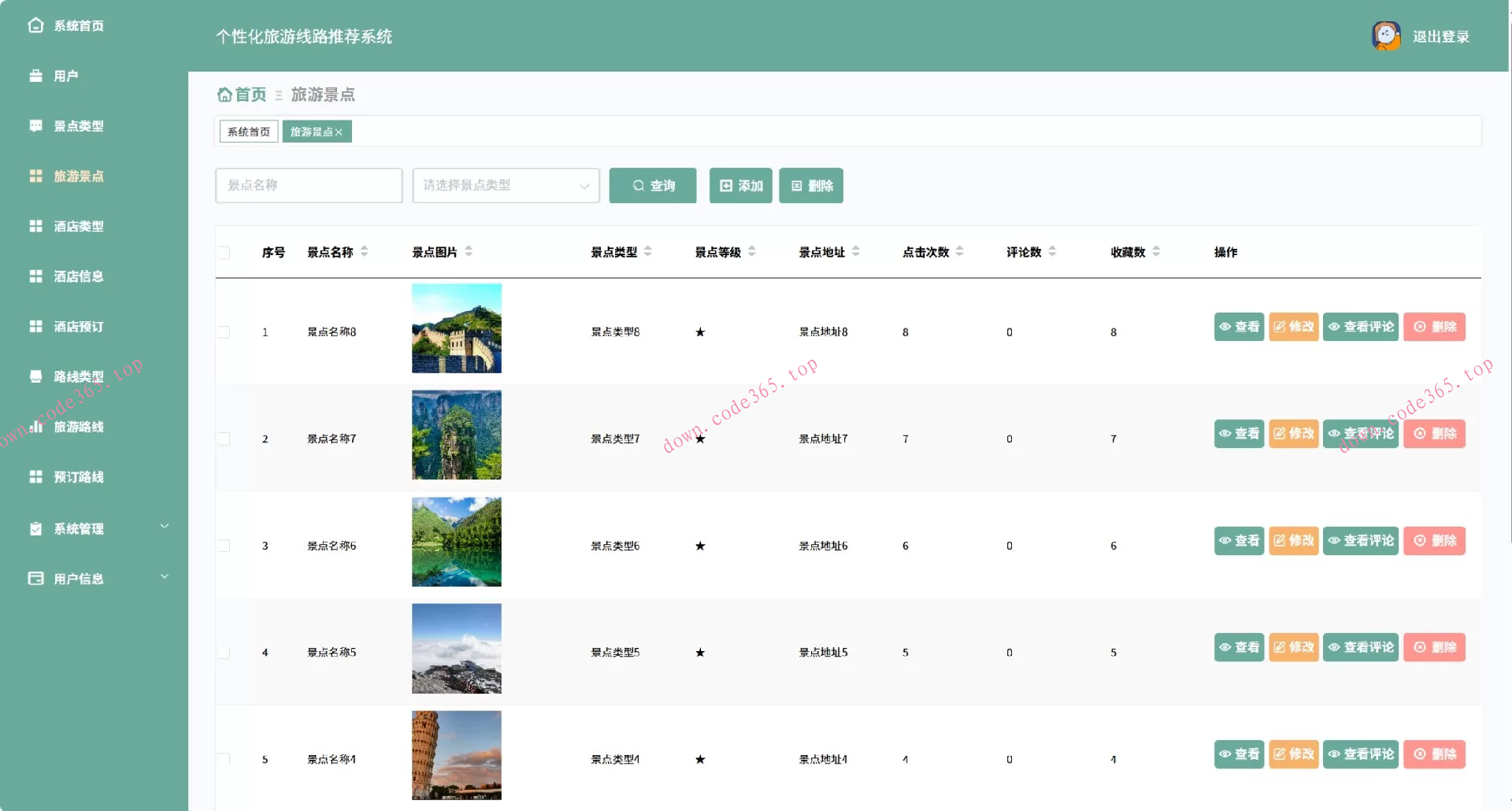This screenshot has height=811, width=1512.
Task: Open the 酒店信息 menu item in the sidebar
Action: click(x=78, y=276)
